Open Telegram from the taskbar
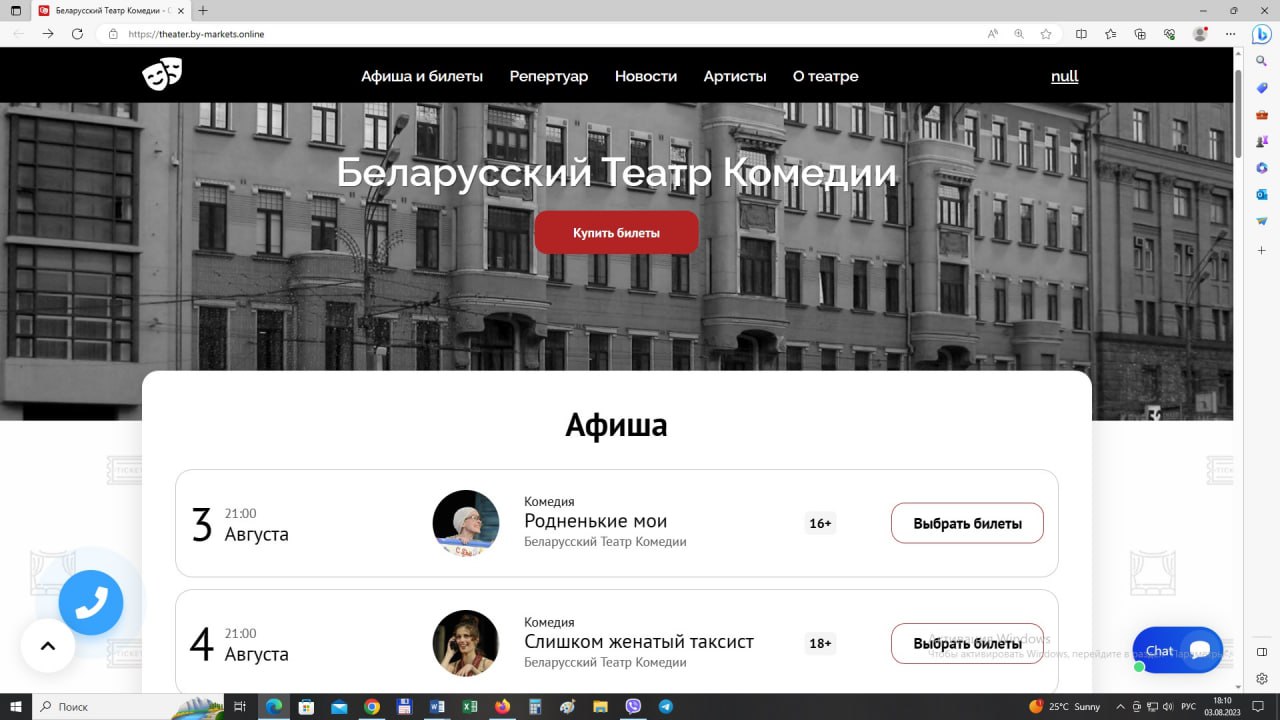1280x720 pixels. pos(665,707)
